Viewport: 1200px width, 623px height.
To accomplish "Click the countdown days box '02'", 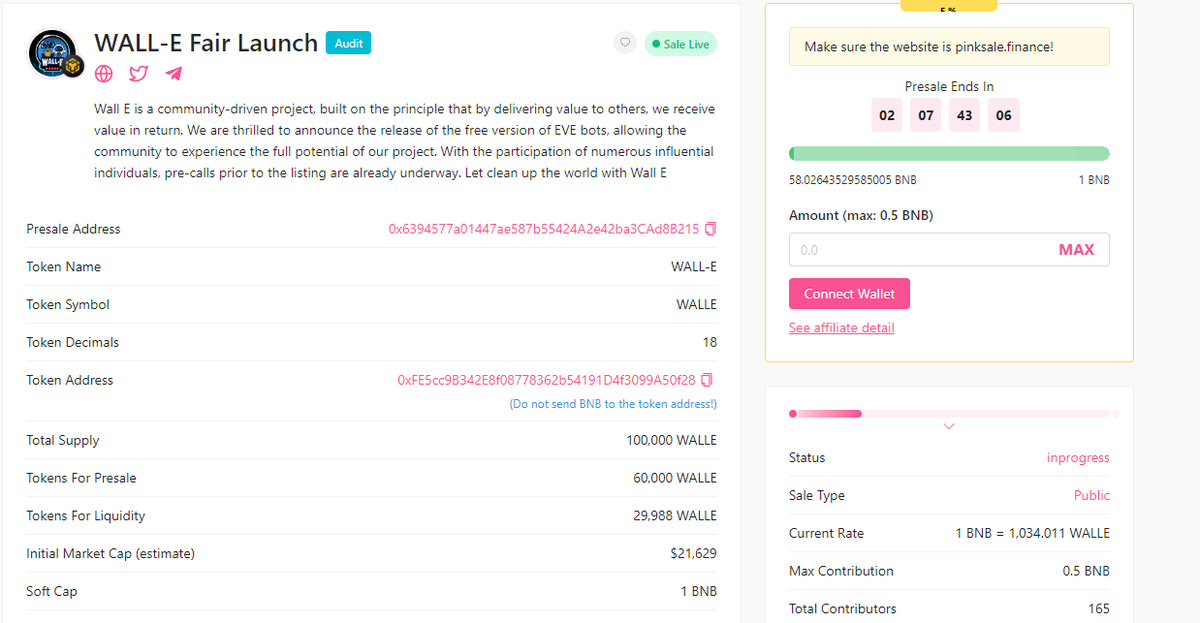I will 887,115.
